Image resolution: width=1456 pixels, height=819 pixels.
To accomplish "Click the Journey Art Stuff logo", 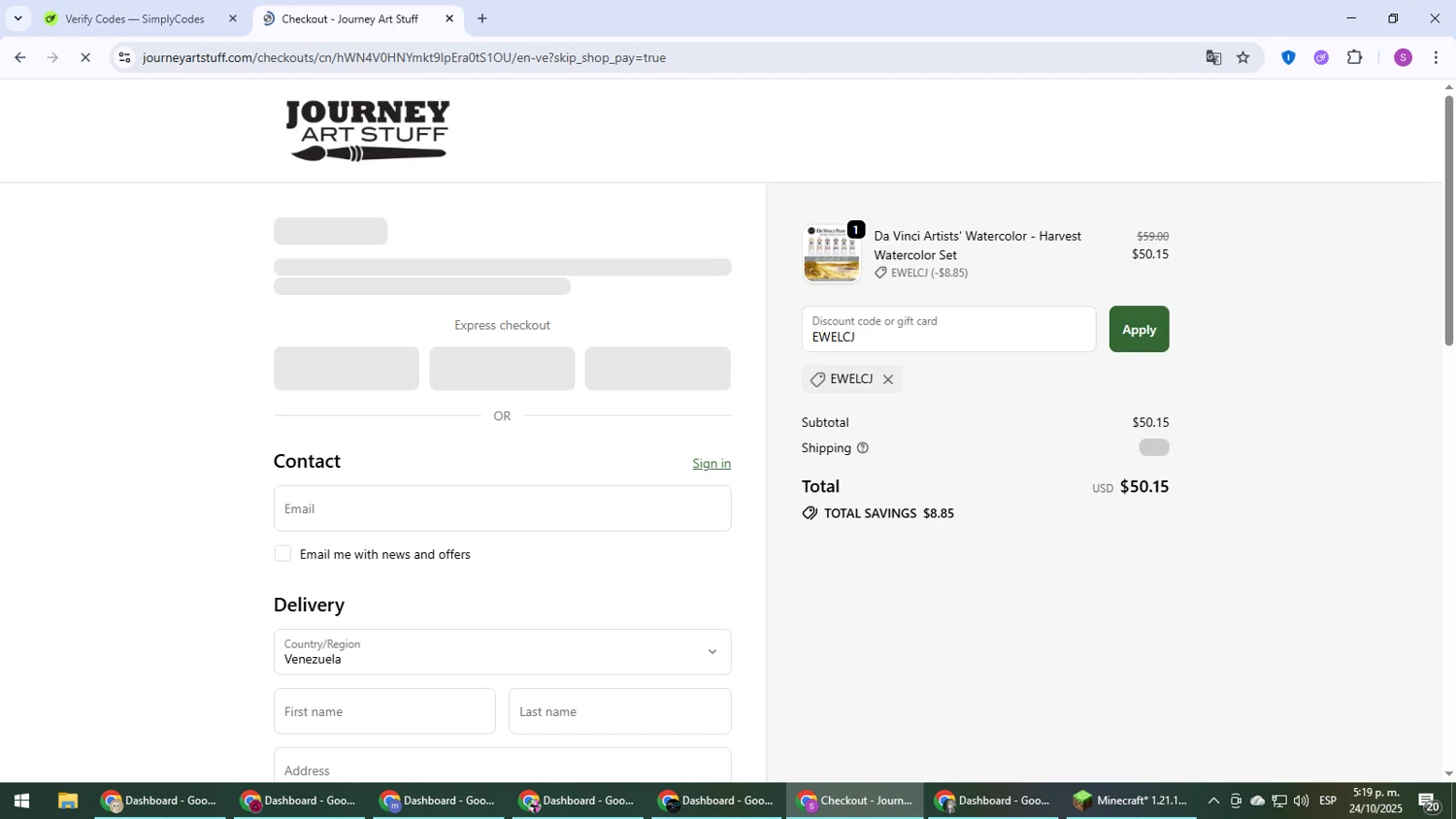I will (367, 130).
